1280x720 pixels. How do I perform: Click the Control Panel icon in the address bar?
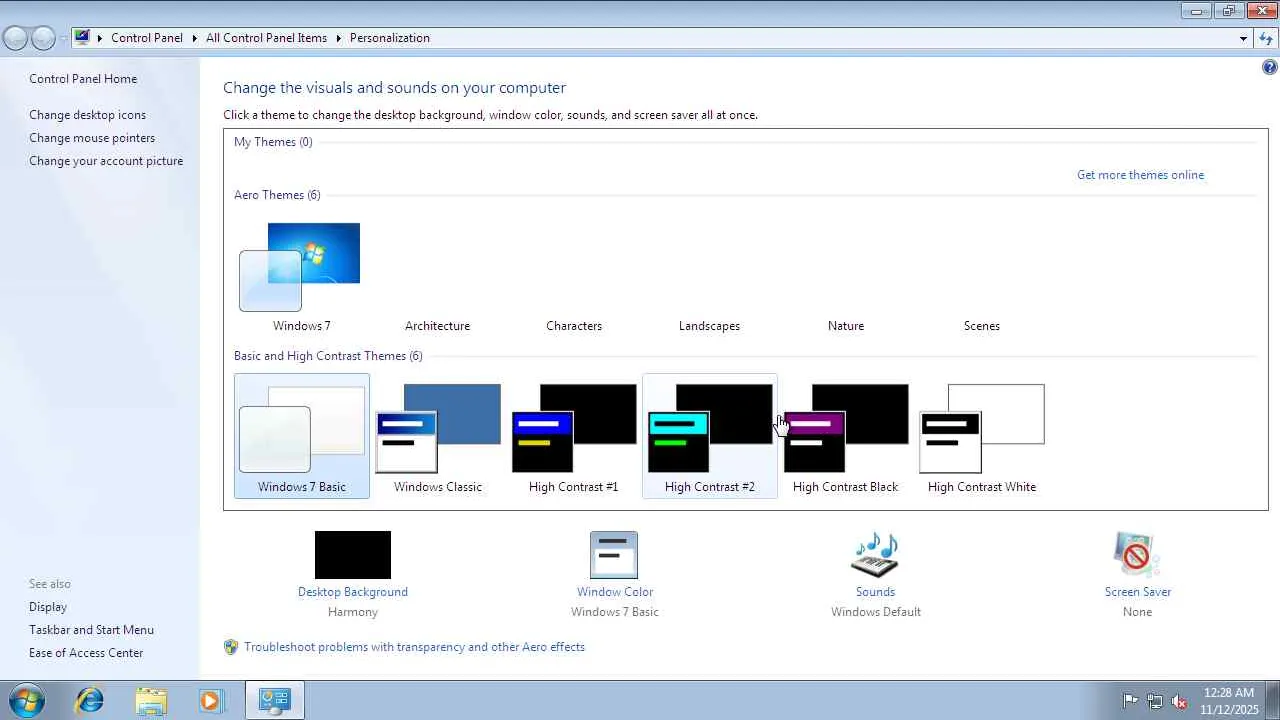pyautogui.click(x=82, y=38)
